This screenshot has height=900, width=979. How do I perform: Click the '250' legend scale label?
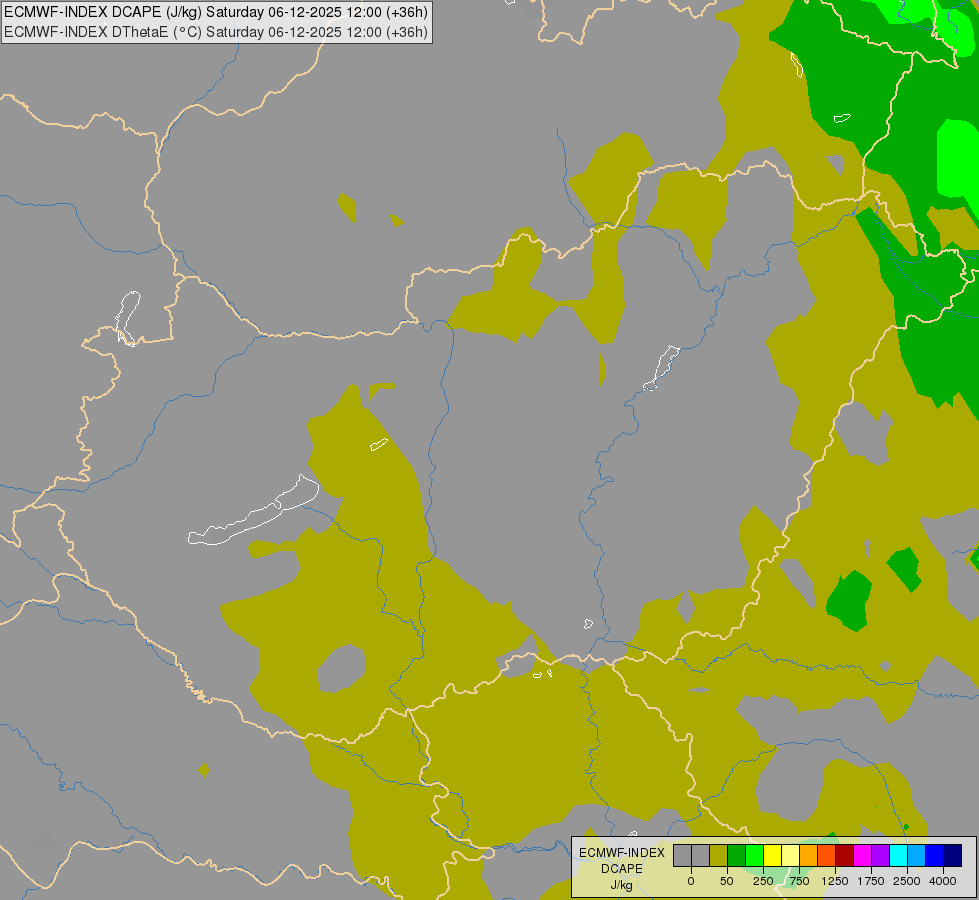(x=763, y=881)
